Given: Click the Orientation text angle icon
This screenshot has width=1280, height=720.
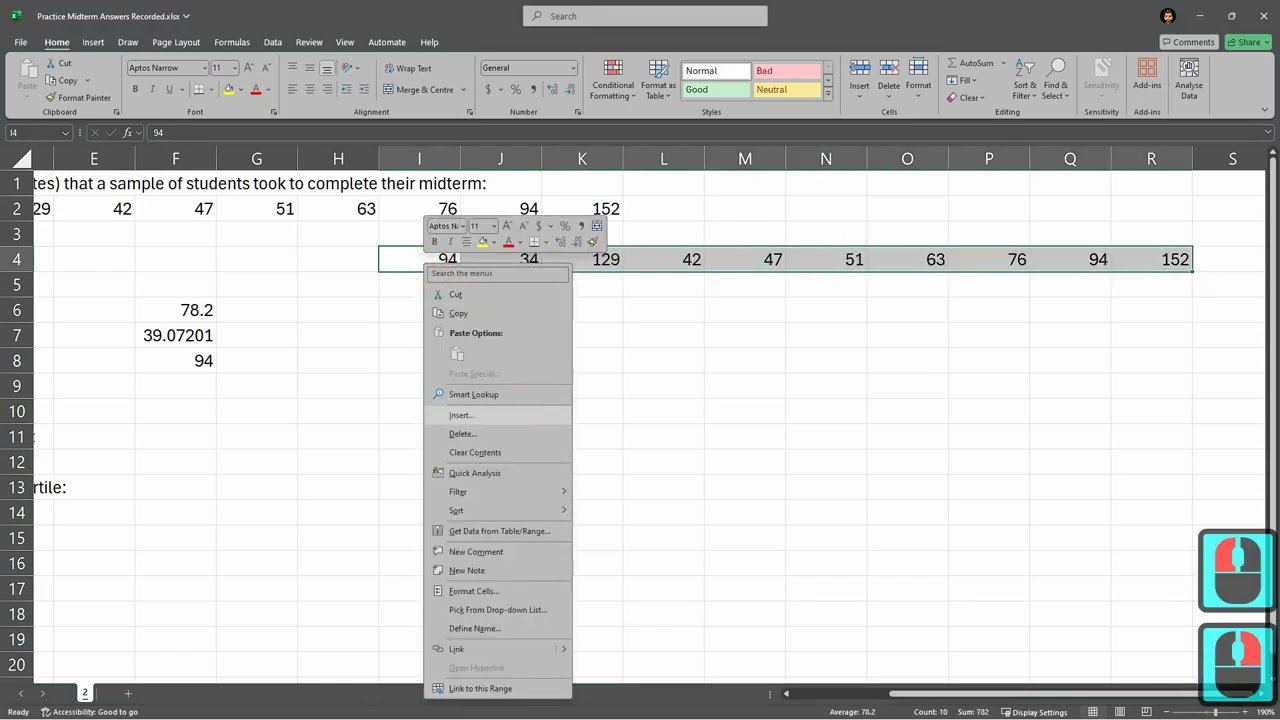Looking at the screenshot, I should [347, 68].
